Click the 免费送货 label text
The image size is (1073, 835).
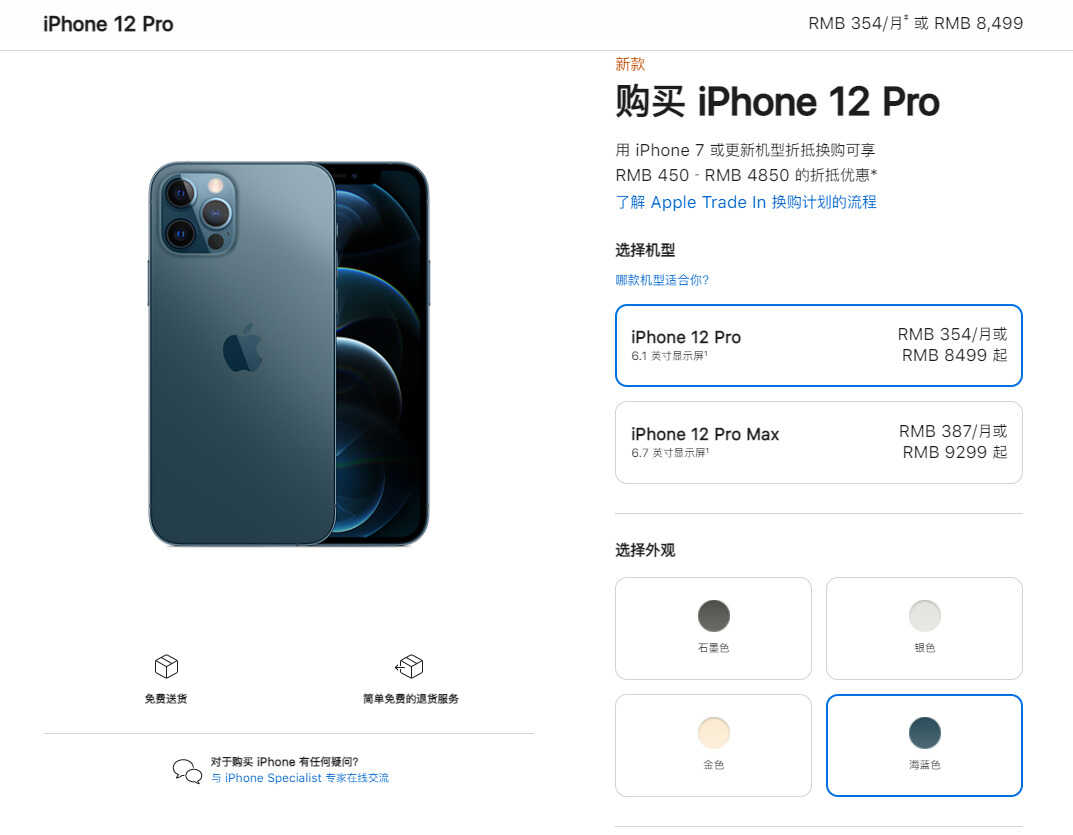click(x=166, y=698)
